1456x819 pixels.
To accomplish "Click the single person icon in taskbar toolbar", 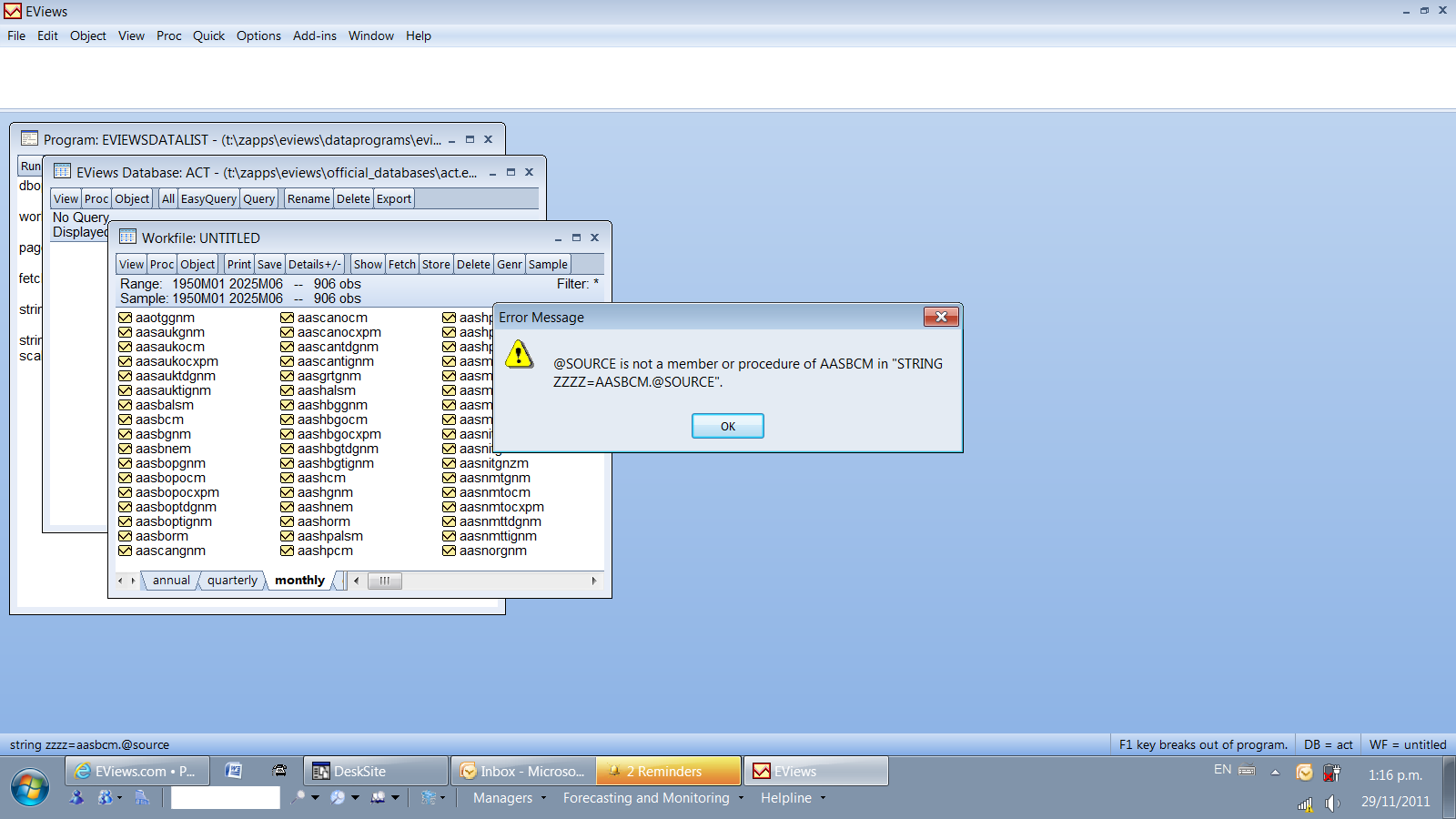I will click(76, 798).
